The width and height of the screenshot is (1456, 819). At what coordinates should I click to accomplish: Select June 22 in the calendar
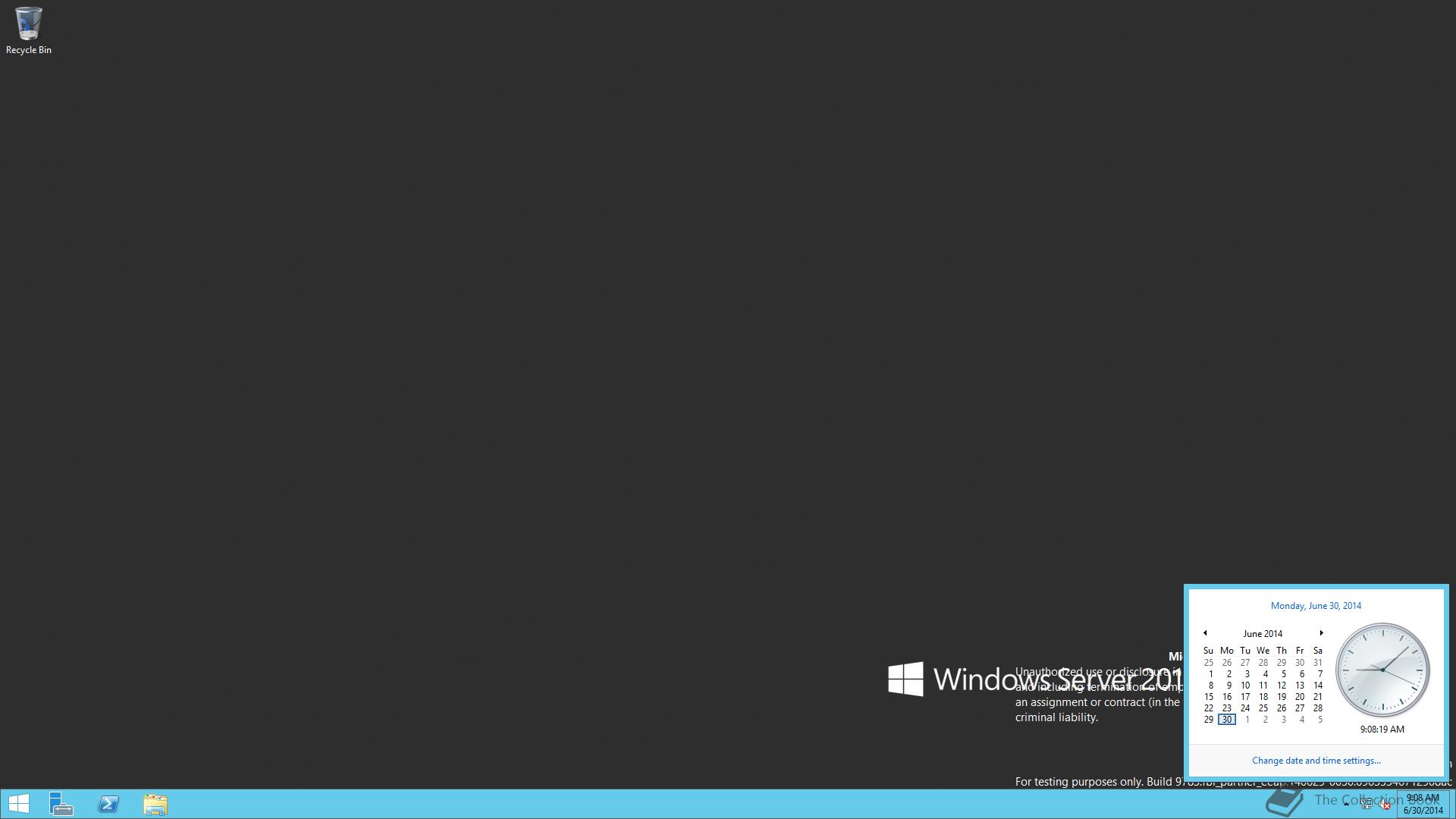(1208, 708)
